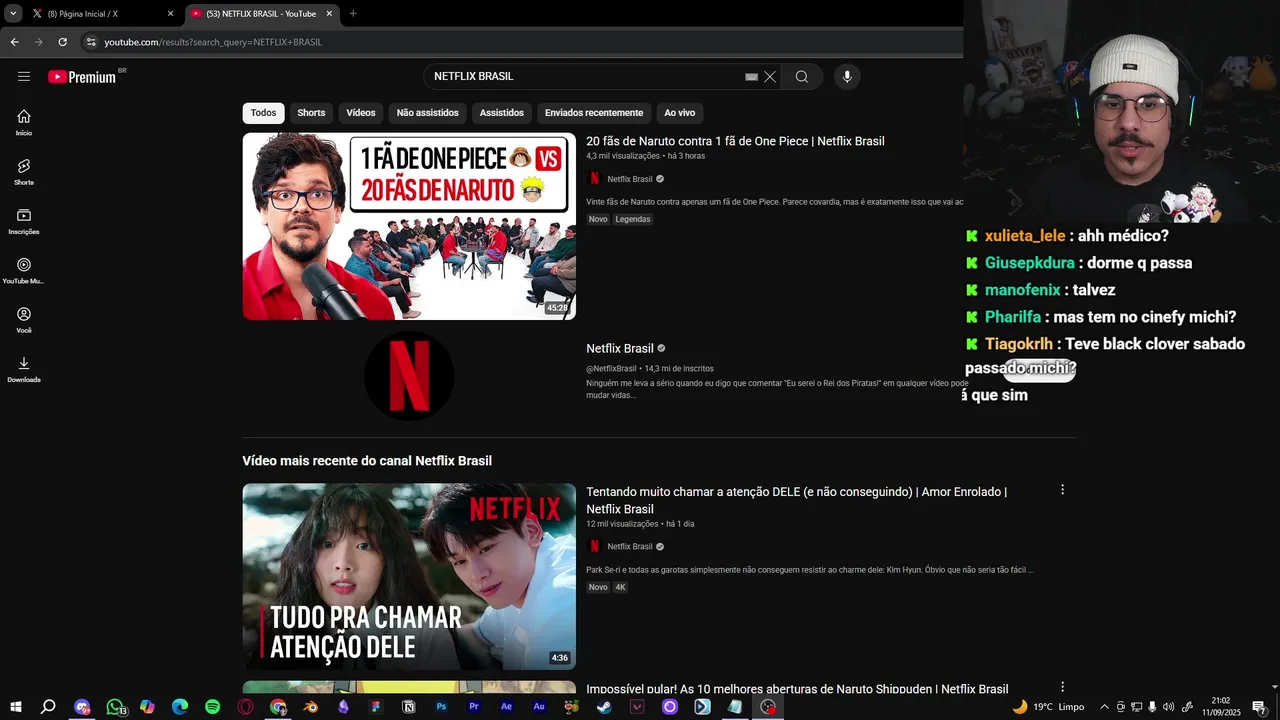
Task: Open new browser tab with plus
Action: (353, 13)
